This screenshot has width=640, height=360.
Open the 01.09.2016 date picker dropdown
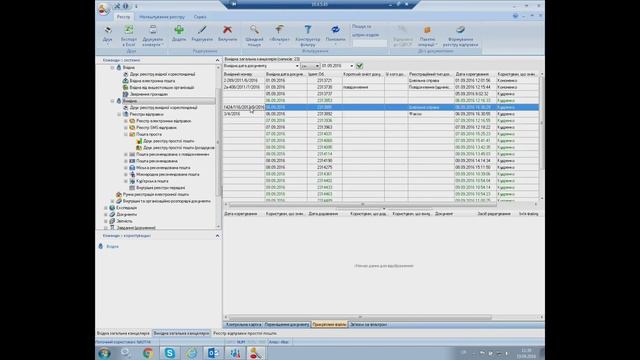pyautogui.click(x=351, y=66)
